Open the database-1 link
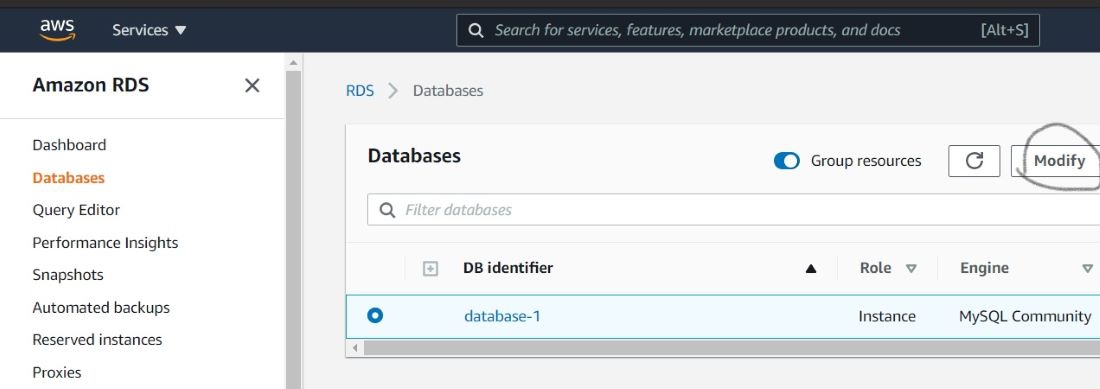 (502, 316)
